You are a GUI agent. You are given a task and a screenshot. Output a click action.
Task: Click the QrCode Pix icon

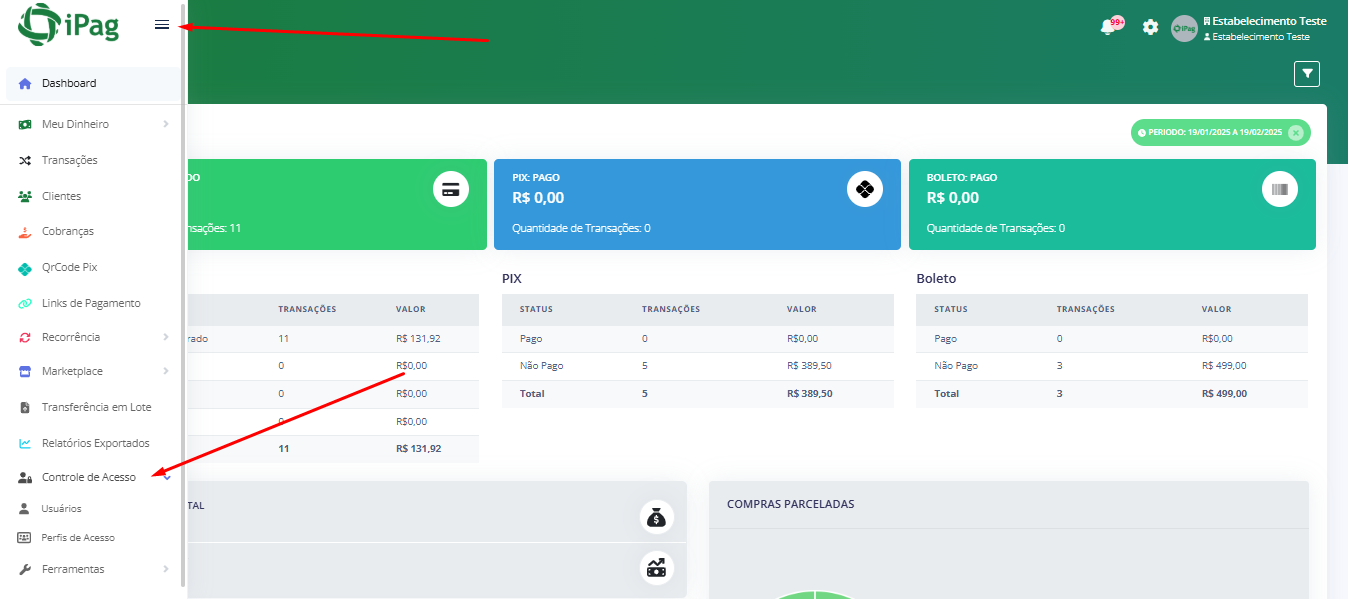tap(25, 268)
